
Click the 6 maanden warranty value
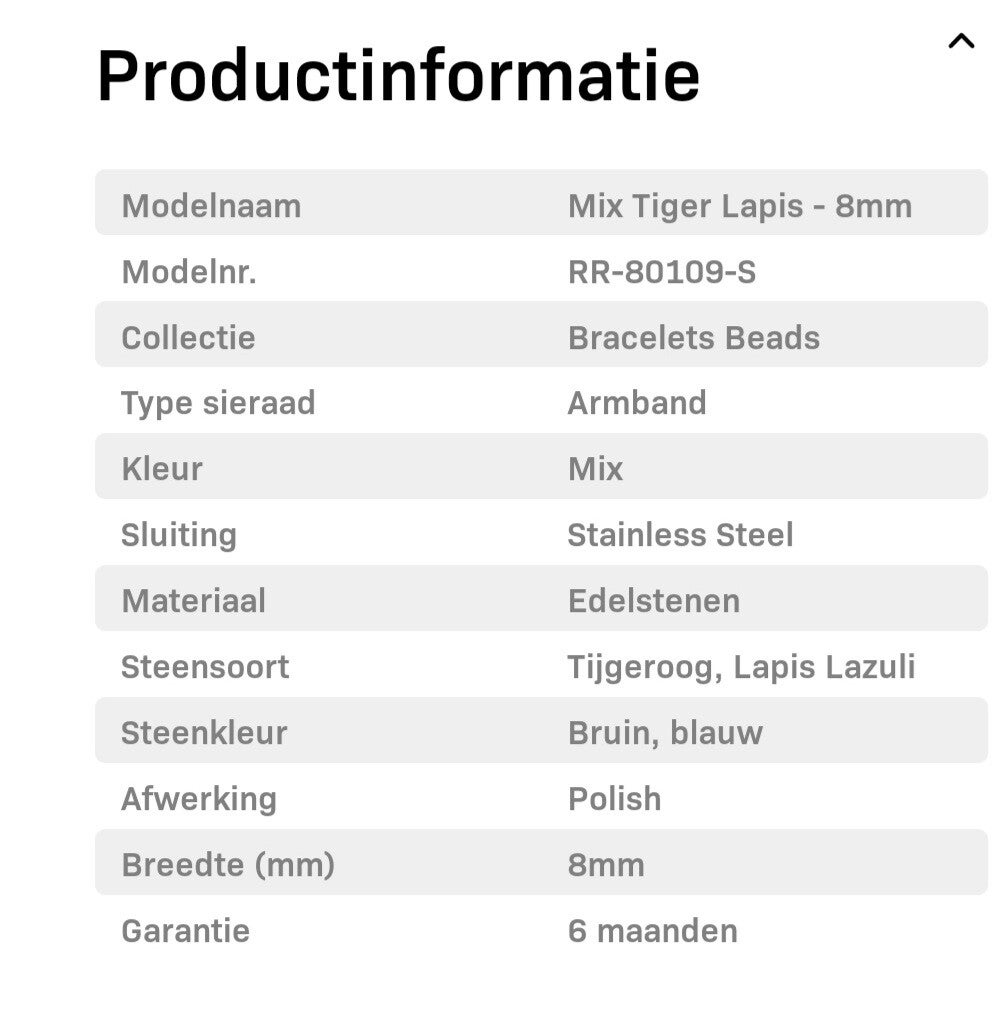tap(652, 931)
